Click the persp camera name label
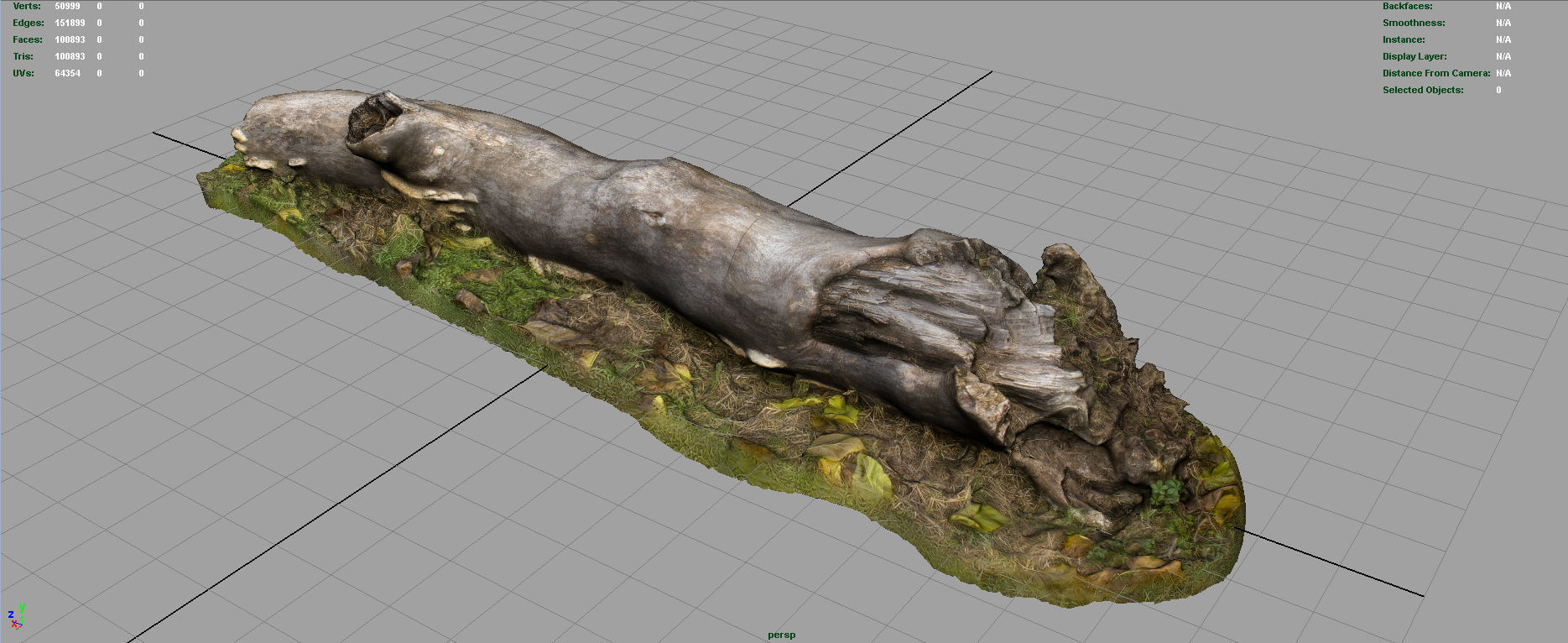 (782, 635)
